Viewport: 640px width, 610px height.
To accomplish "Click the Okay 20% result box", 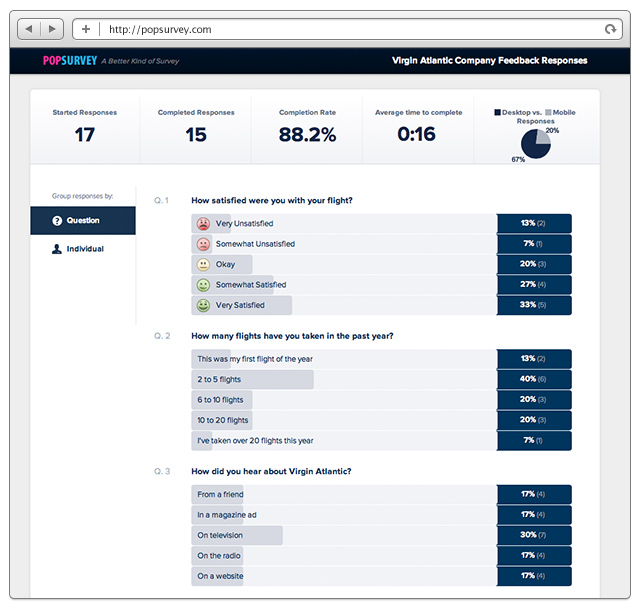I will point(534,264).
